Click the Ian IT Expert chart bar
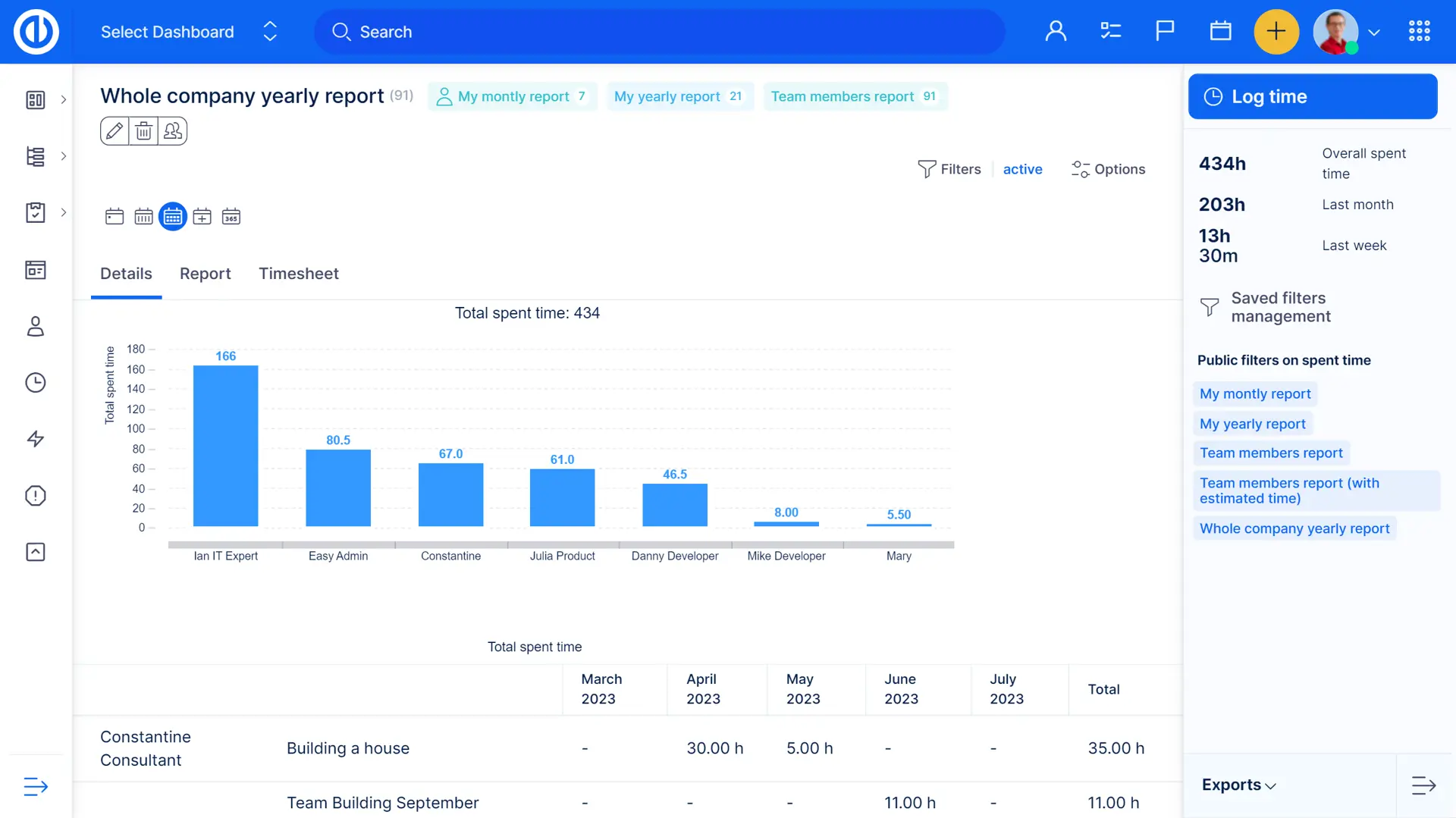This screenshot has width=1456, height=818. click(225, 446)
